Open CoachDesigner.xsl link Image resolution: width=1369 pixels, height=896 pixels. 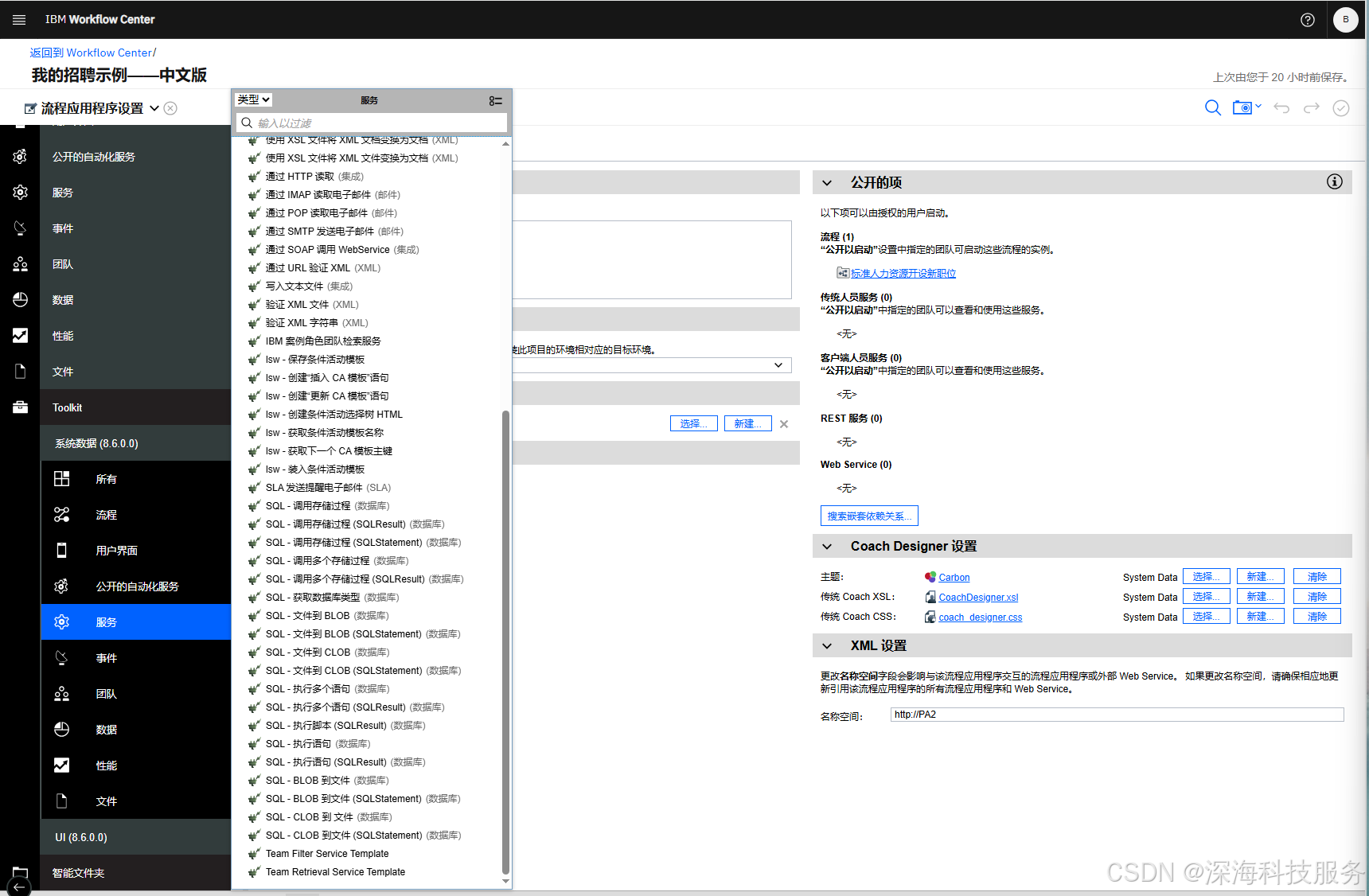978,598
